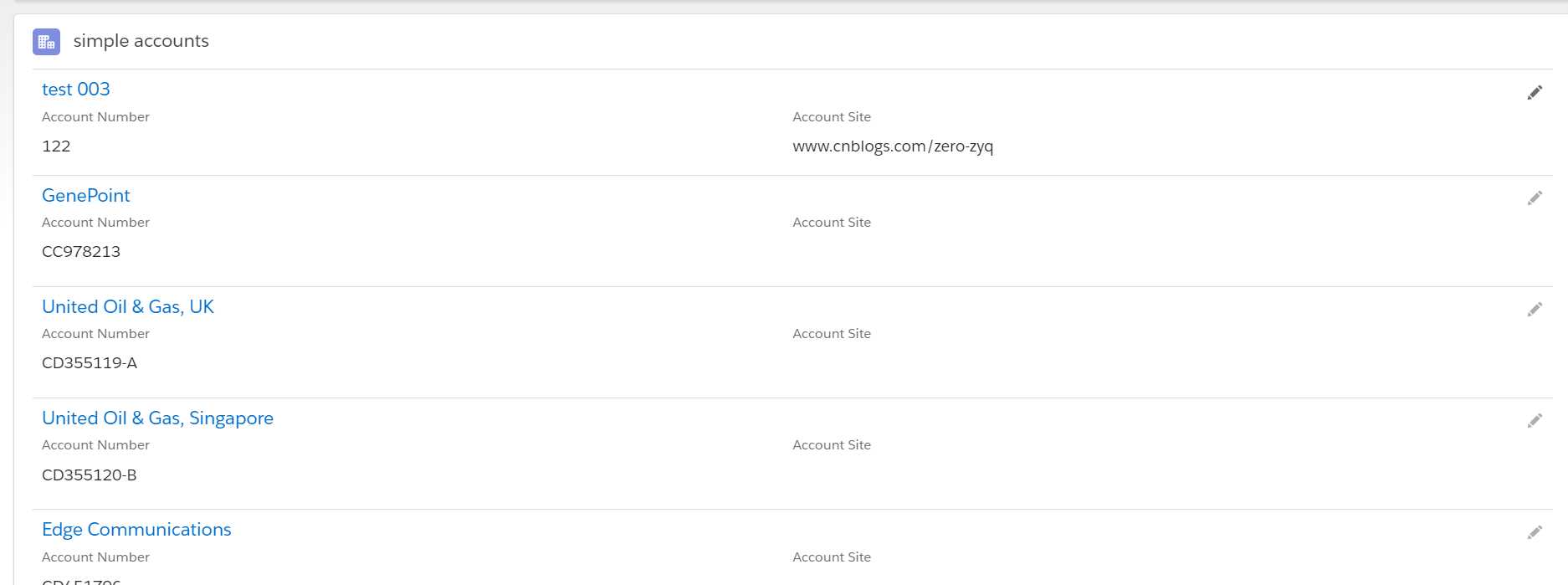
Task: Open United Oil & Gas, Singapore account
Action: pos(157,418)
